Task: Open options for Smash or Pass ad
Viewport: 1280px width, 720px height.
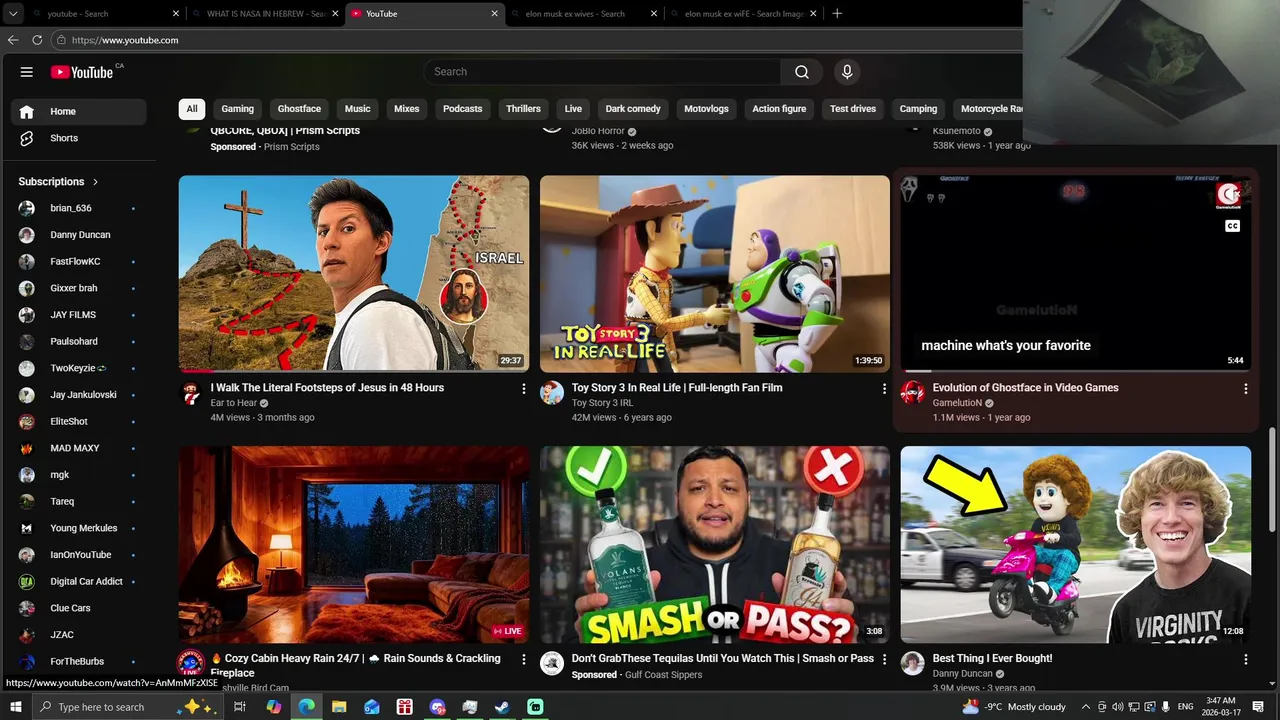Action: coord(884,659)
